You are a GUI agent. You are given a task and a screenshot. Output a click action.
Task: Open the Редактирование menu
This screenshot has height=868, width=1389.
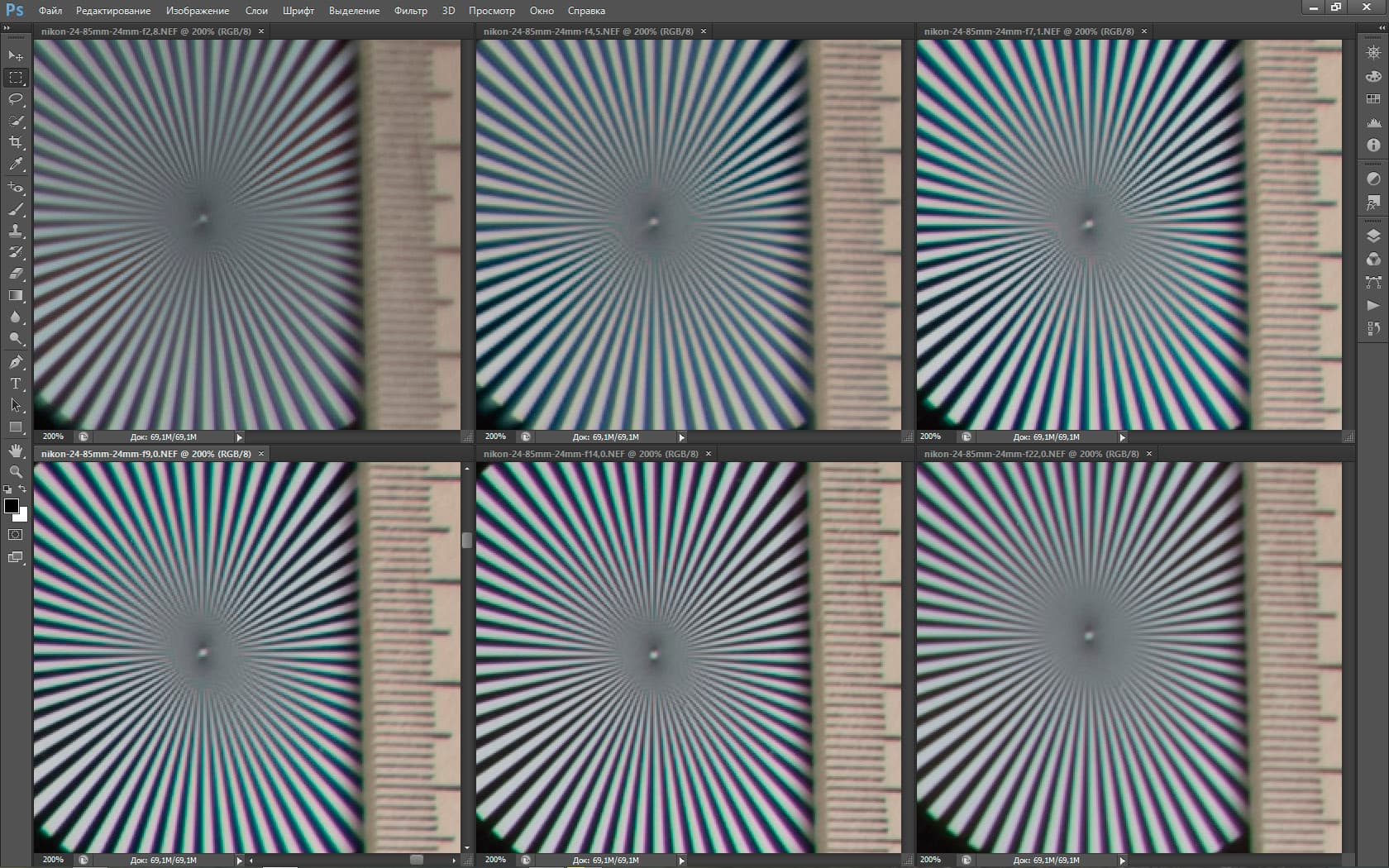tap(113, 11)
